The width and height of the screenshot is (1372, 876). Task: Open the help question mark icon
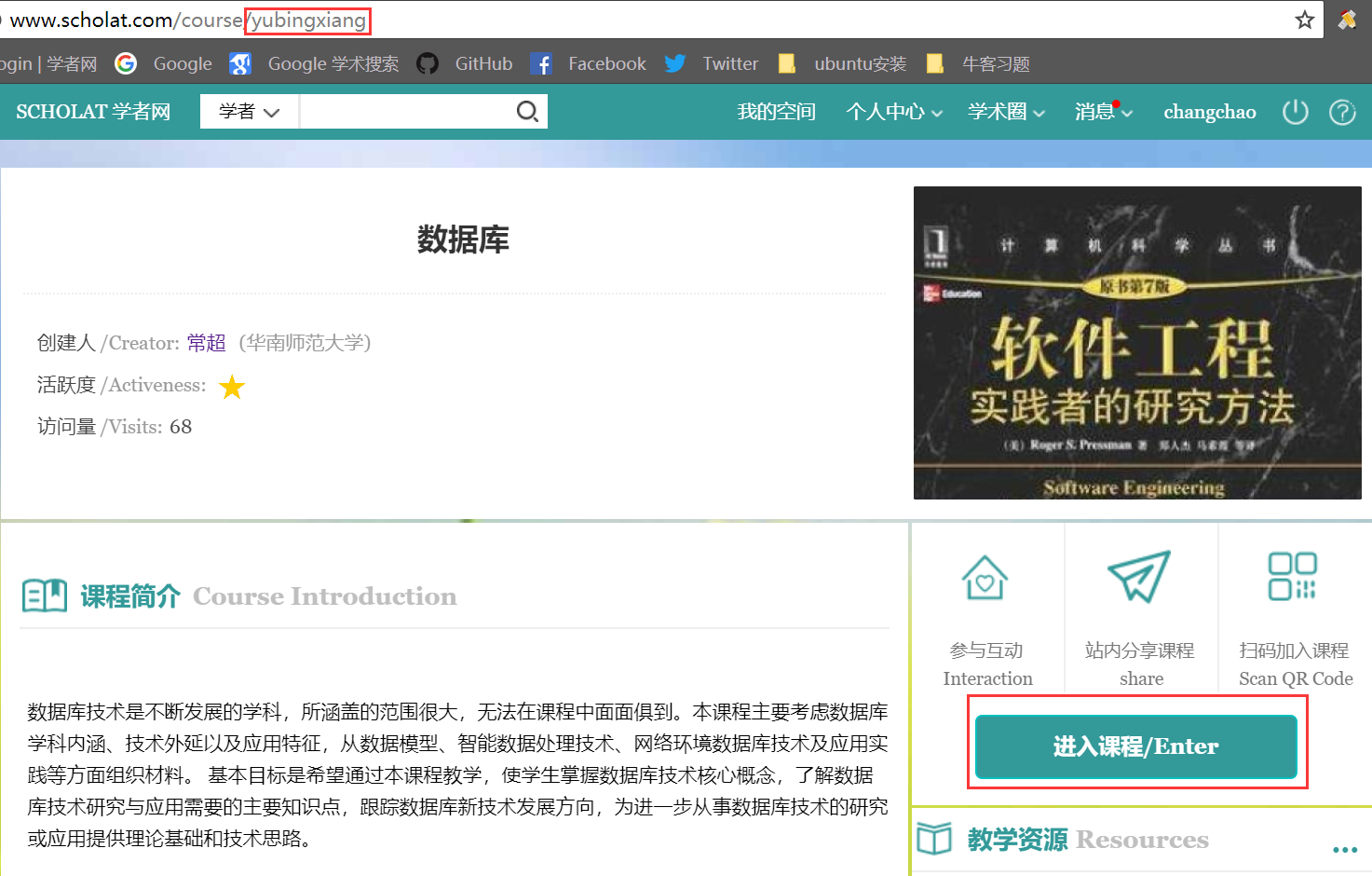pyautogui.click(x=1342, y=113)
